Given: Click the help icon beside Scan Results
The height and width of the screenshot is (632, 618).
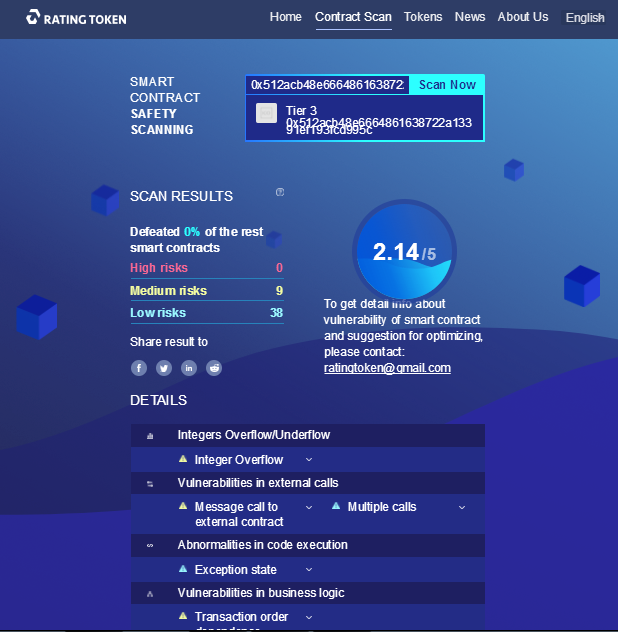Looking at the screenshot, I should click(280, 192).
